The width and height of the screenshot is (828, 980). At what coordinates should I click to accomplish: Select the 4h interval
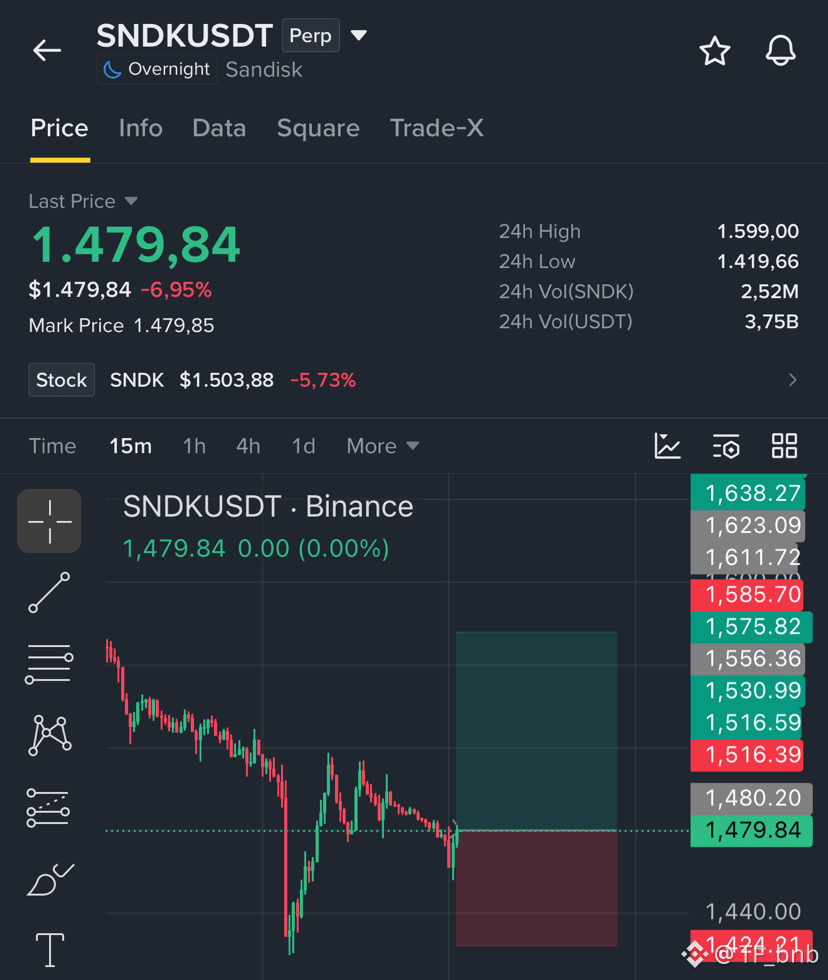(248, 446)
